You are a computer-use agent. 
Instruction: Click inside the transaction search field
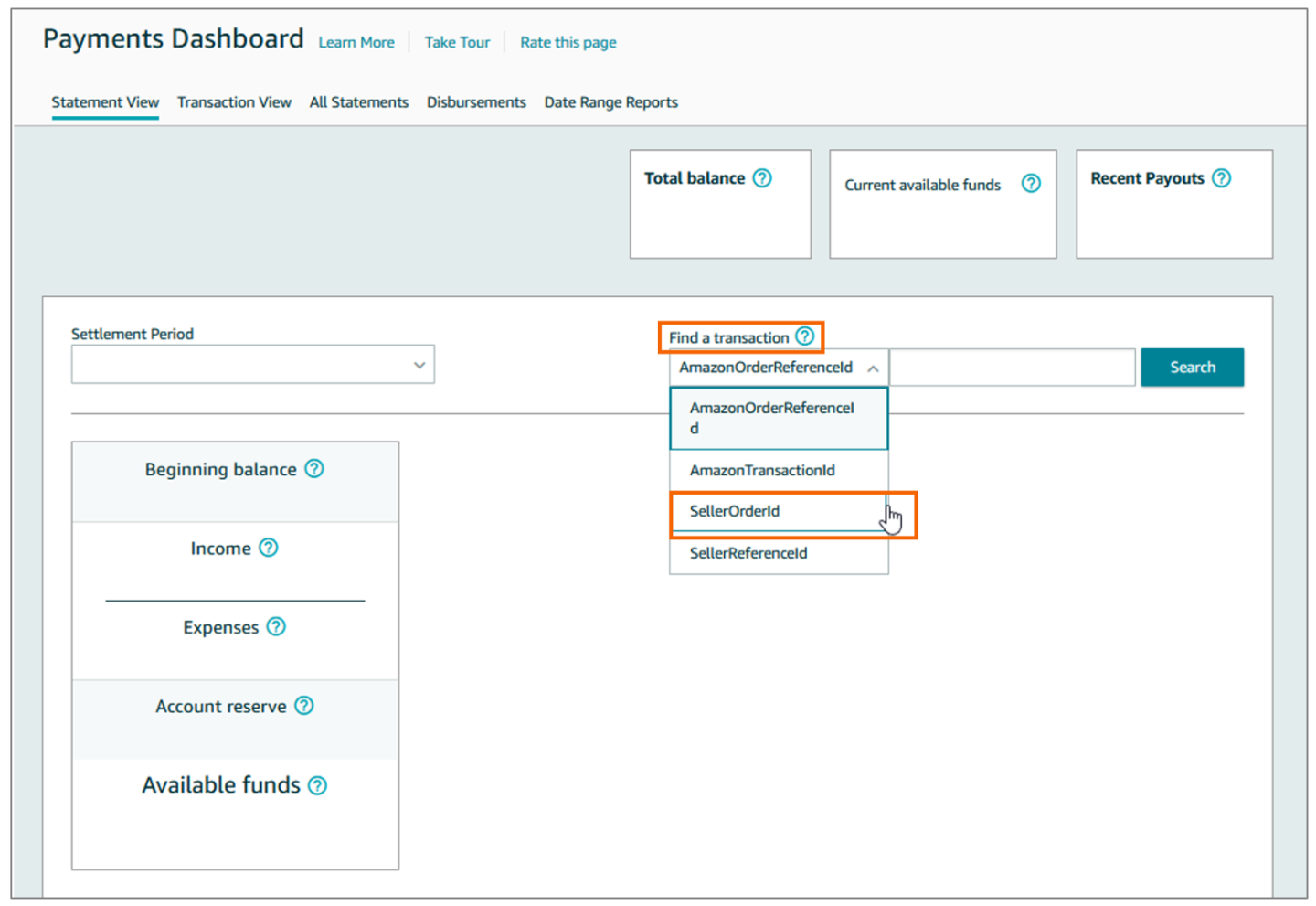pos(1013,367)
